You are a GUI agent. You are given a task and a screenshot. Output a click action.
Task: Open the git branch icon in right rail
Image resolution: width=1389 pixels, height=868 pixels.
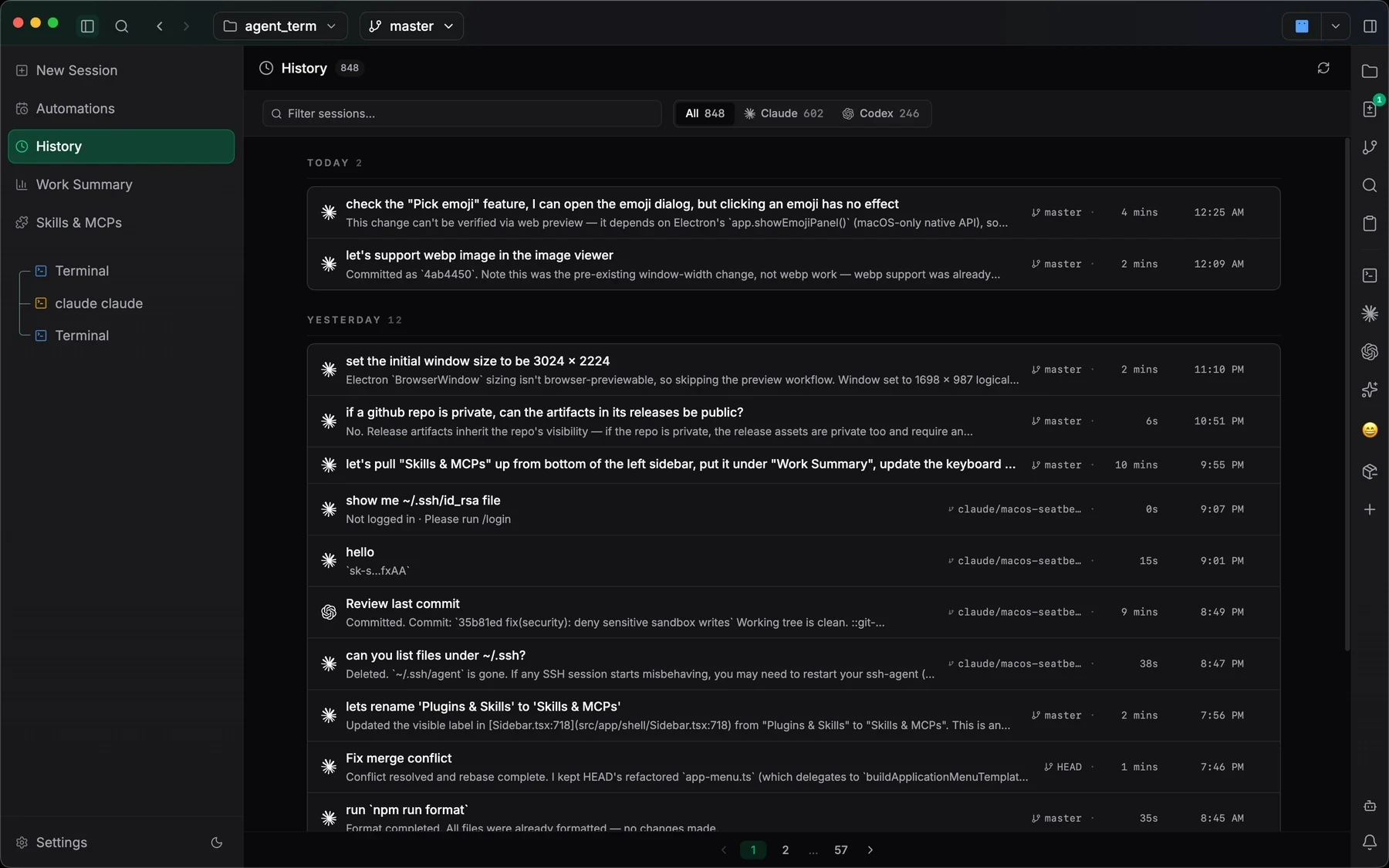tap(1370, 147)
